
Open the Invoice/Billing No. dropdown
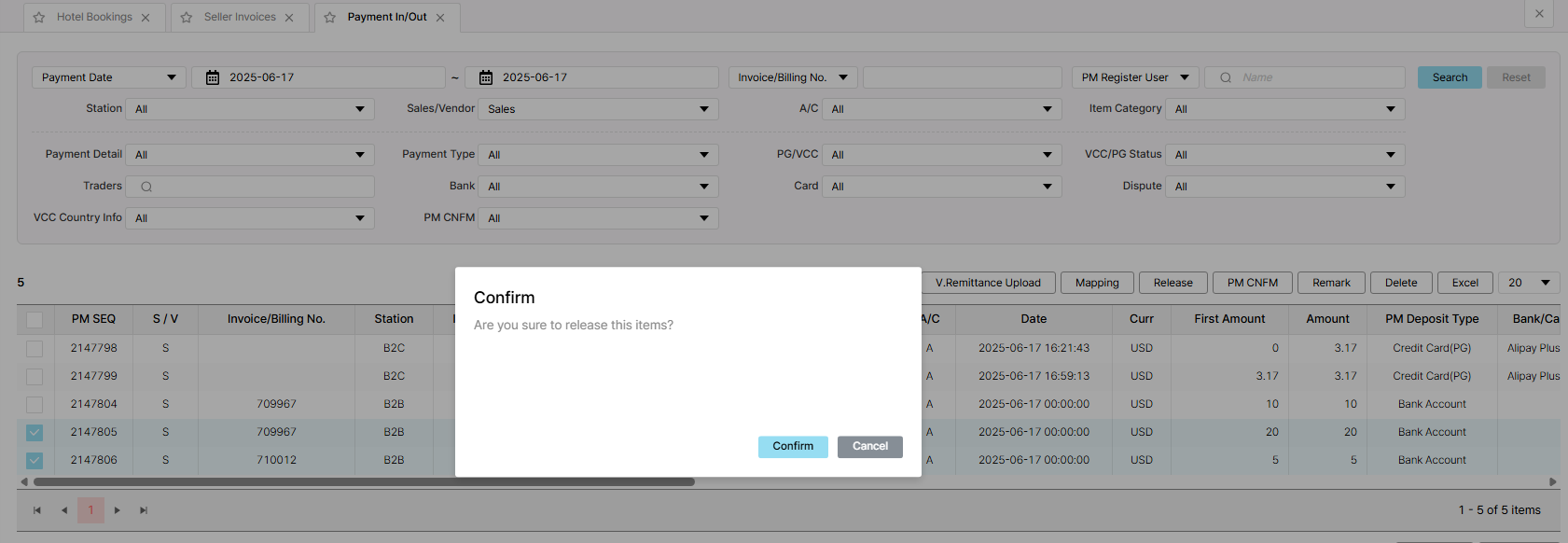793,77
